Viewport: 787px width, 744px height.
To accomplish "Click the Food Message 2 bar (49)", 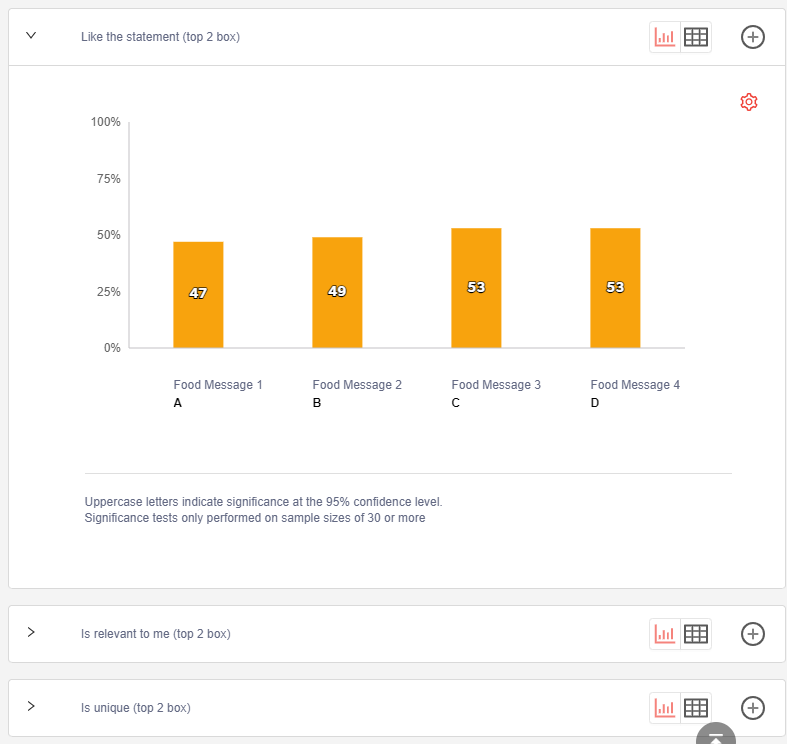I will (x=337, y=292).
